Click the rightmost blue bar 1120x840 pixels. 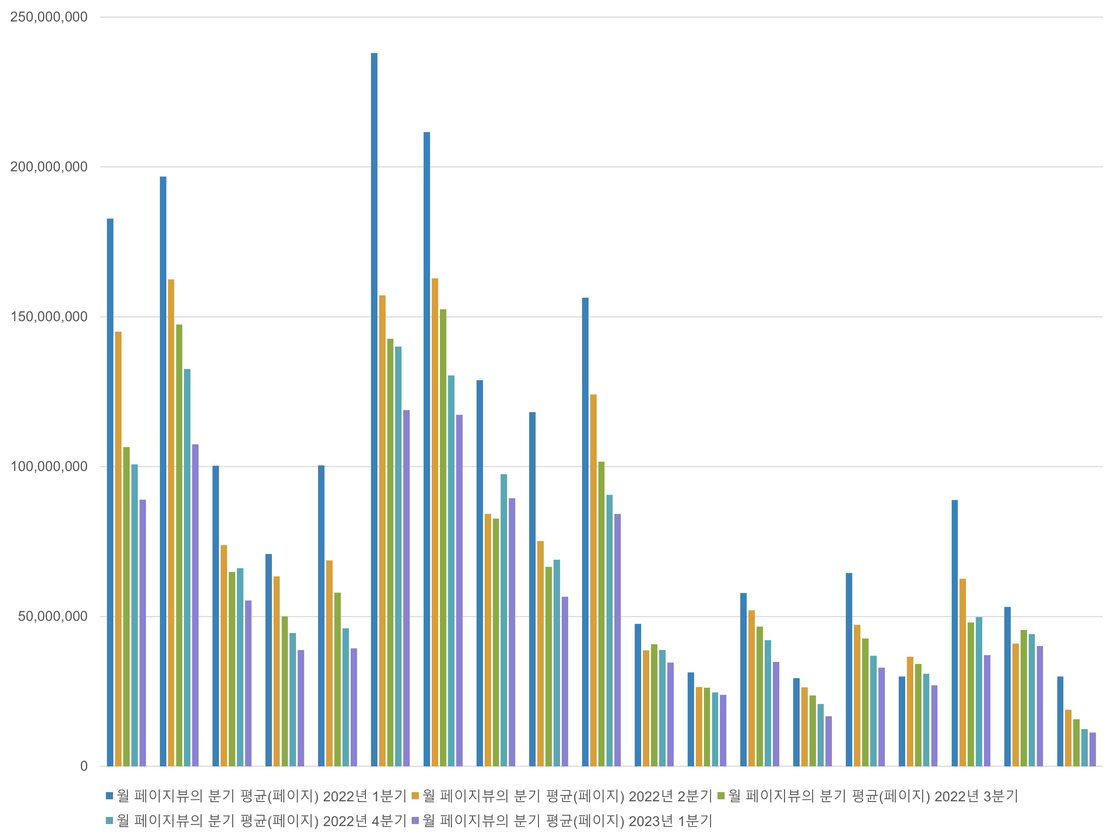click(1061, 721)
